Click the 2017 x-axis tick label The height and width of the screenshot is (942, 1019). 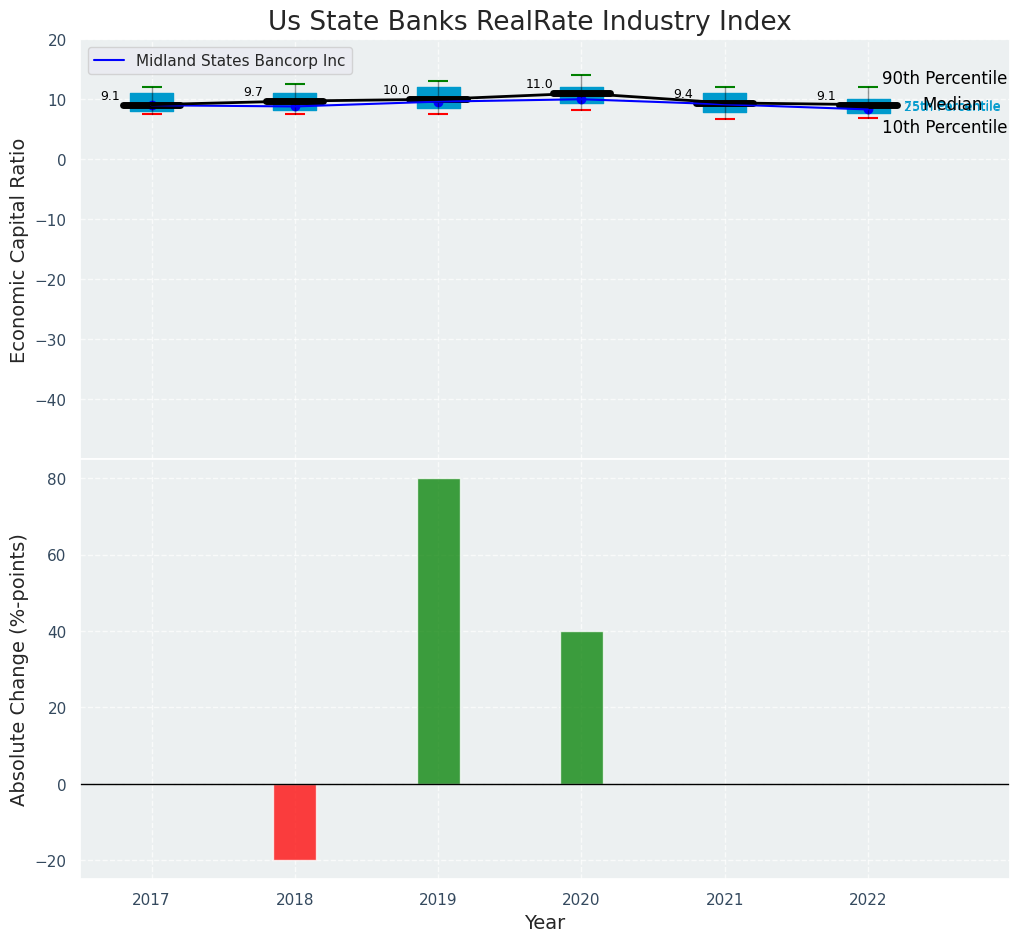(151, 900)
